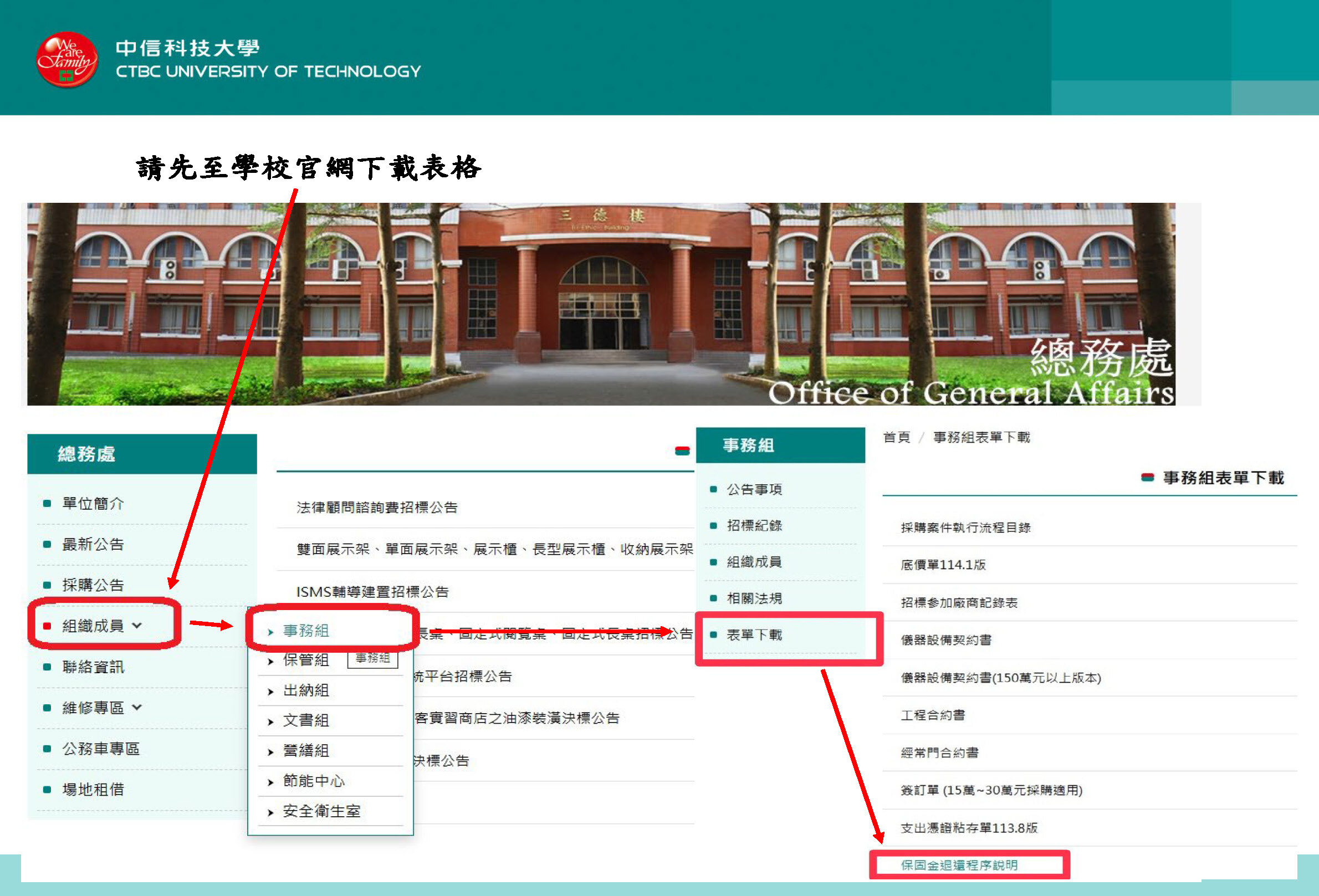The height and width of the screenshot is (896, 1319).
Task: Open 底價單114.1版 form
Action: (943, 565)
